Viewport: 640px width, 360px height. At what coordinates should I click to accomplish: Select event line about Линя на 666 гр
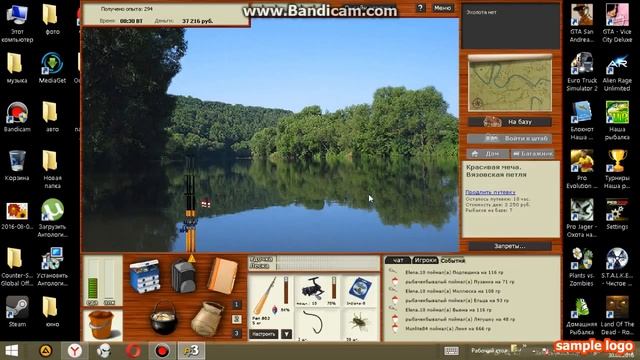(x=449, y=329)
